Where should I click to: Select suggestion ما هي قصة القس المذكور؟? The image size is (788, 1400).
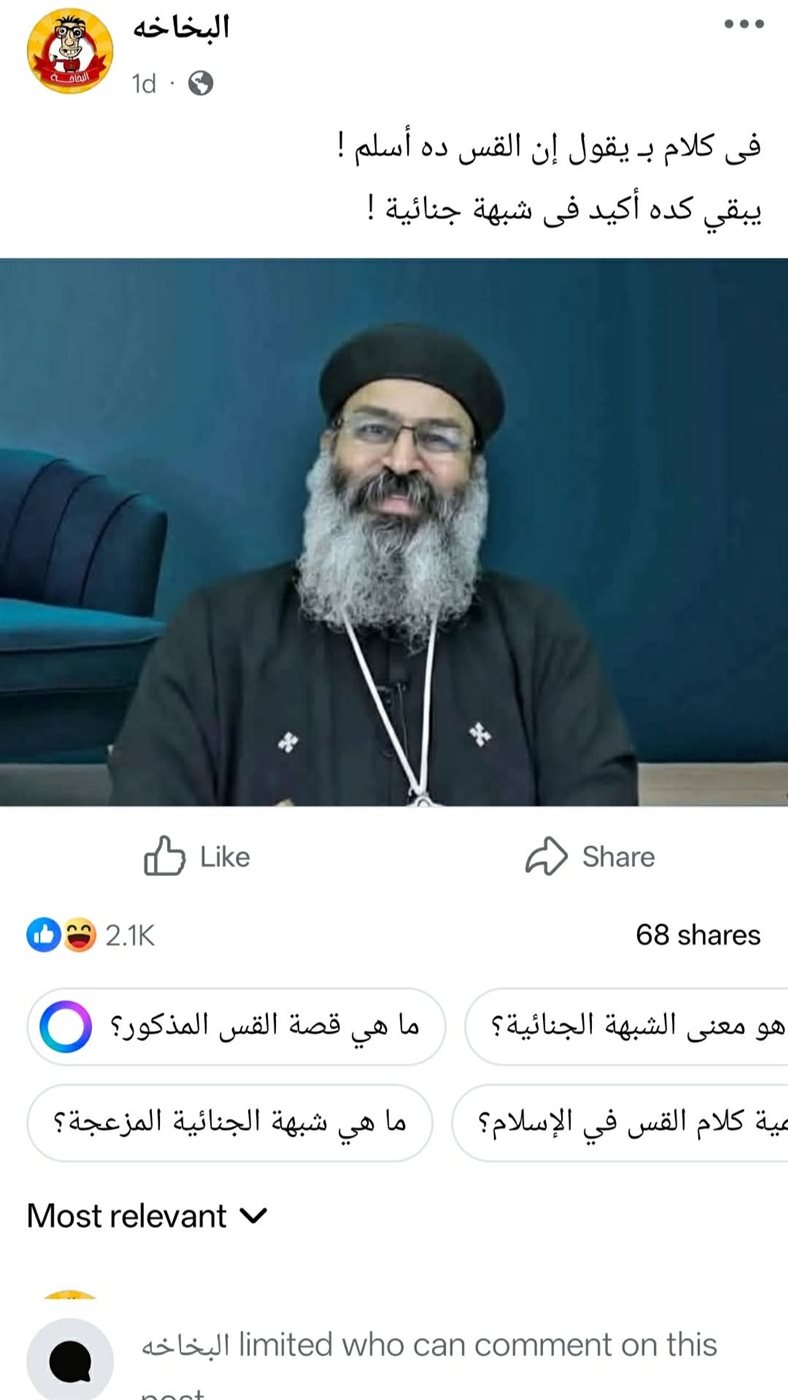coord(236,1027)
